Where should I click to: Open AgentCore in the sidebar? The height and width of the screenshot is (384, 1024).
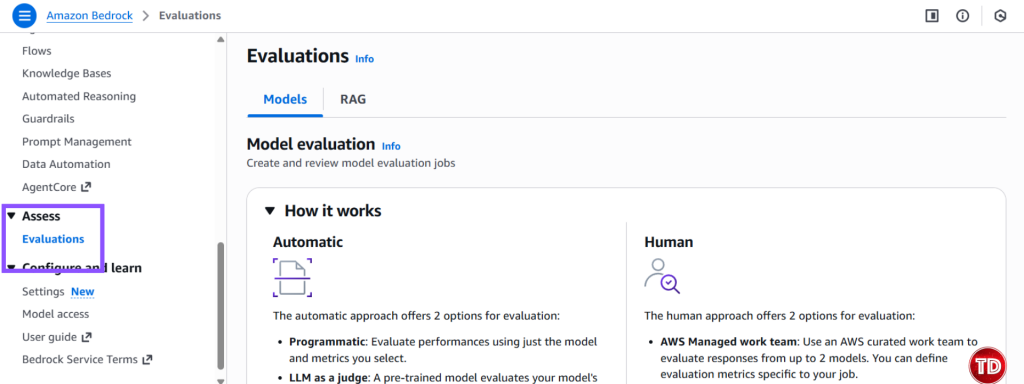point(50,187)
